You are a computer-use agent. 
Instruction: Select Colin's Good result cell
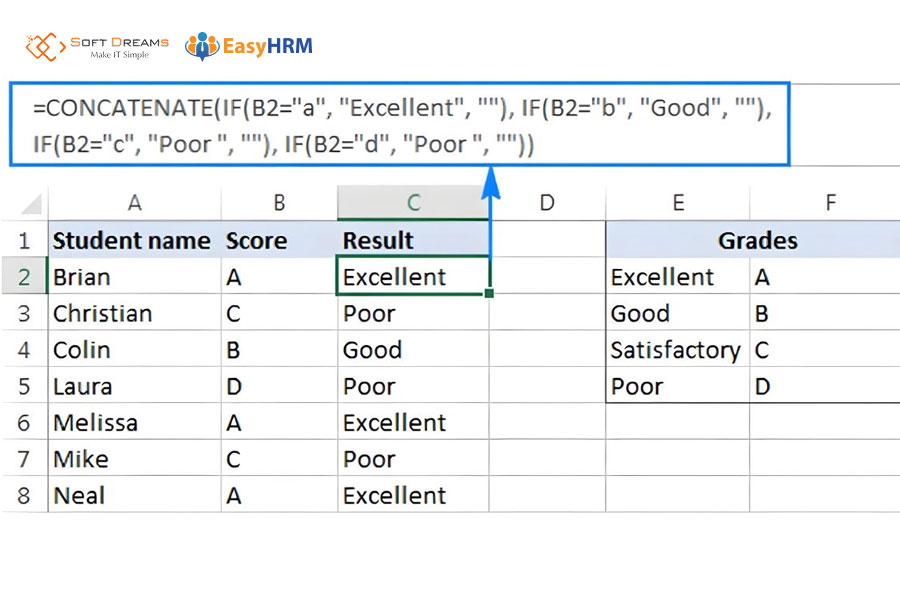(x=413, y=350)
